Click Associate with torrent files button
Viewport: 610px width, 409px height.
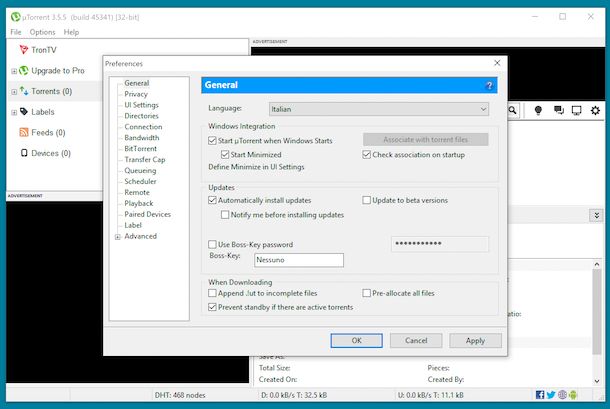[426, 139]
